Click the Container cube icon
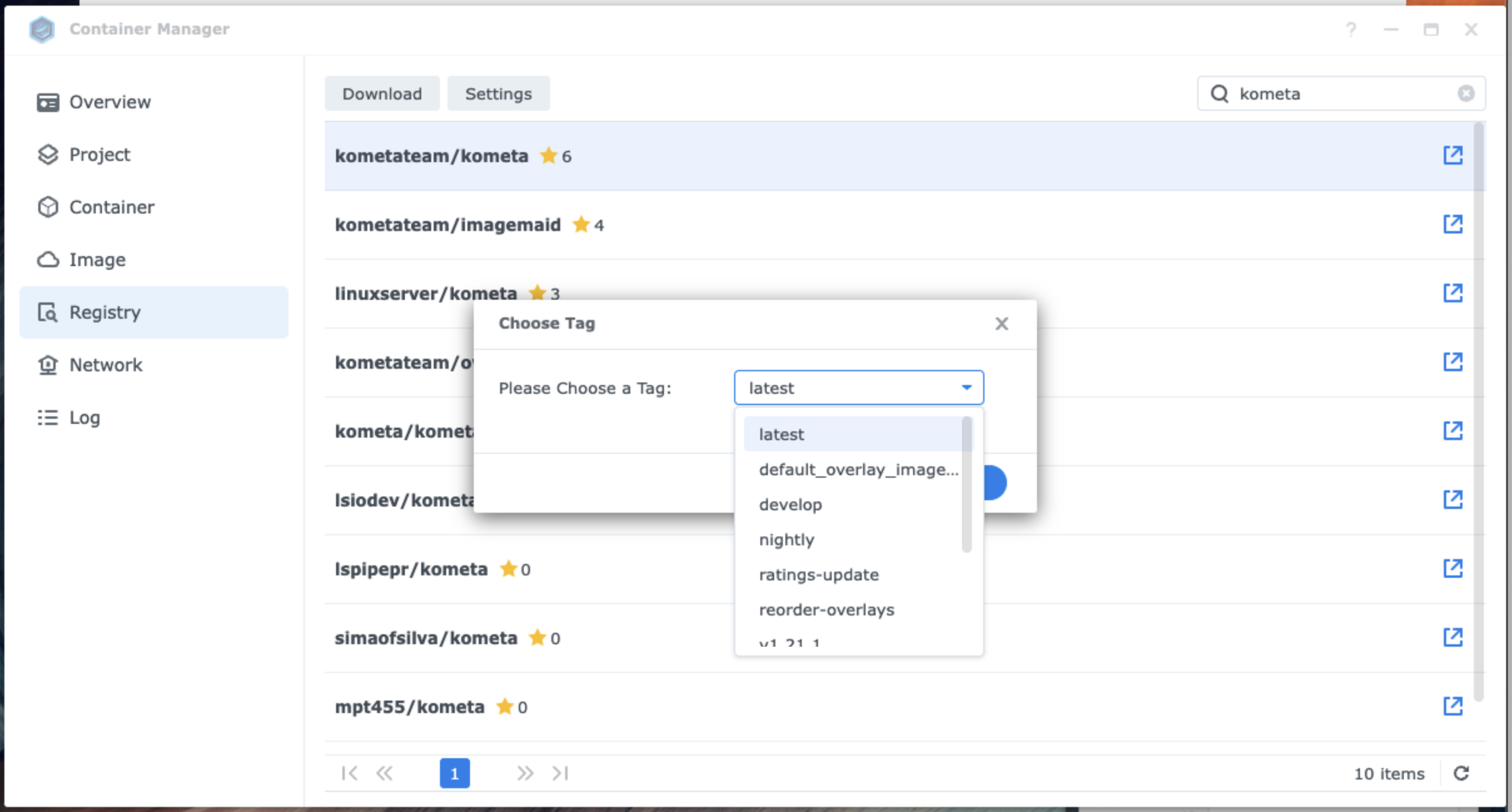The image size is (1512, 812). [48, 207]
